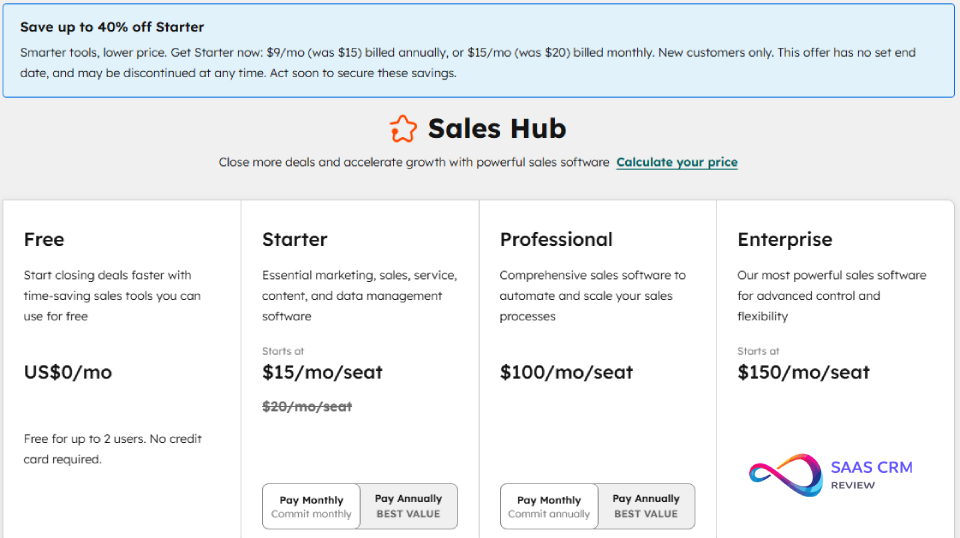Image resolution: width=960 pixels, height=538 pixels.
Task: Click the SAAS CRM REVIEW watermark text
Action: (871, 474)
